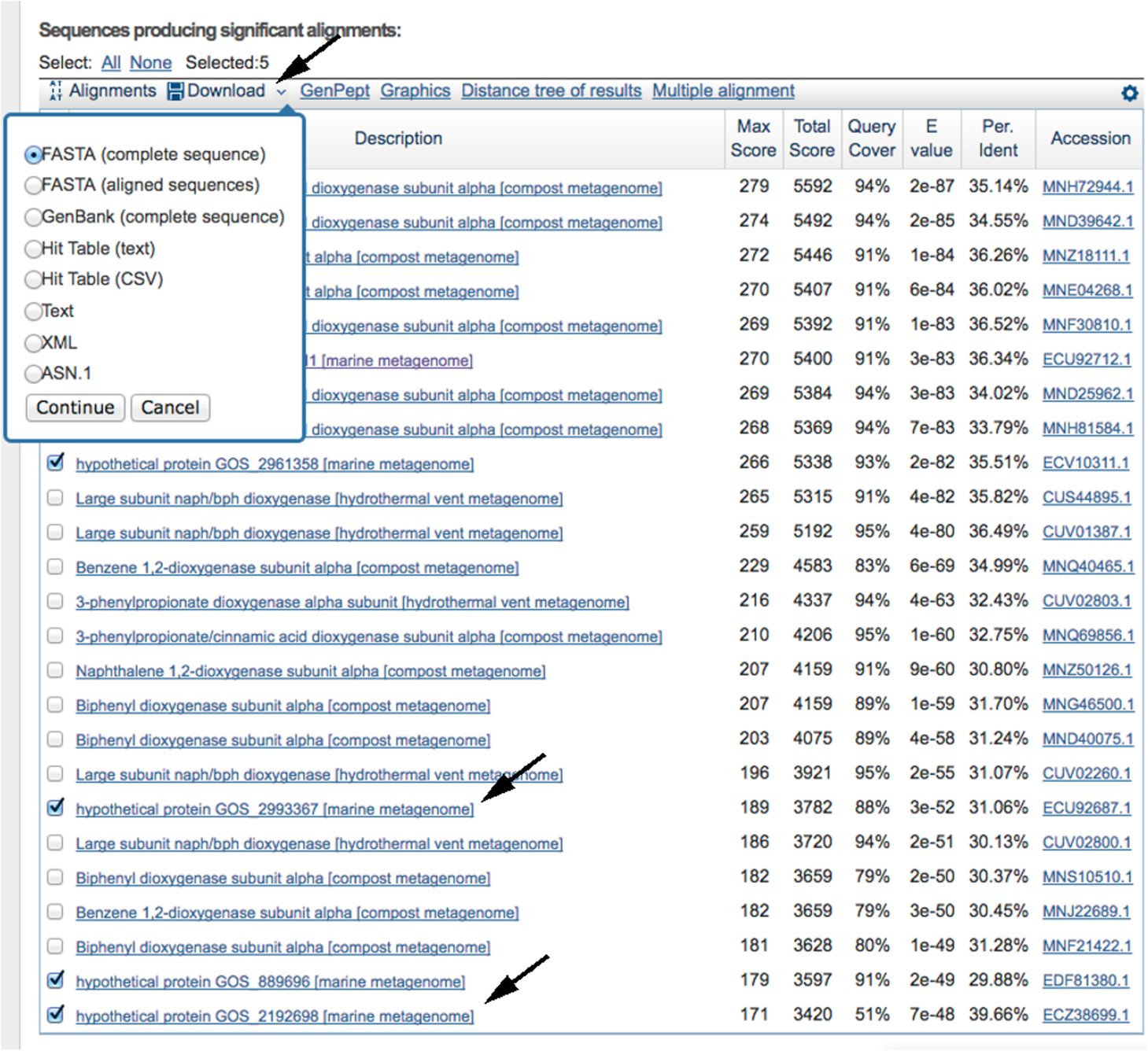Open the Graphics view link
This screenshot has height=1051, width=1148.
coord(415,91)
